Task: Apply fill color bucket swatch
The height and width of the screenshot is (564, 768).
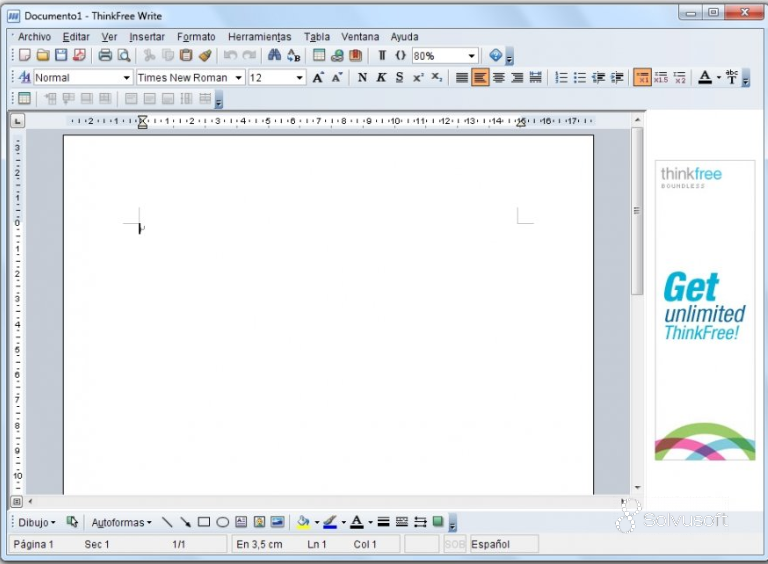Action: 304,522
